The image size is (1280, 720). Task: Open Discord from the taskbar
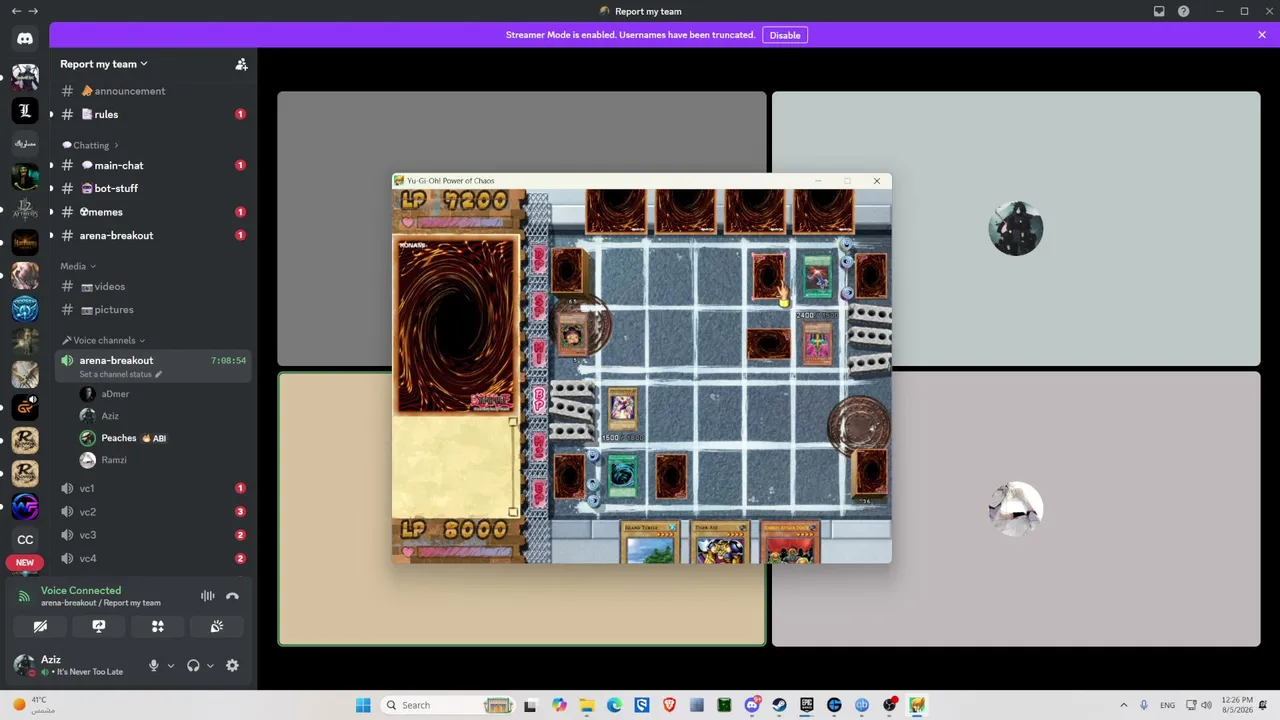tap(752, 705)
